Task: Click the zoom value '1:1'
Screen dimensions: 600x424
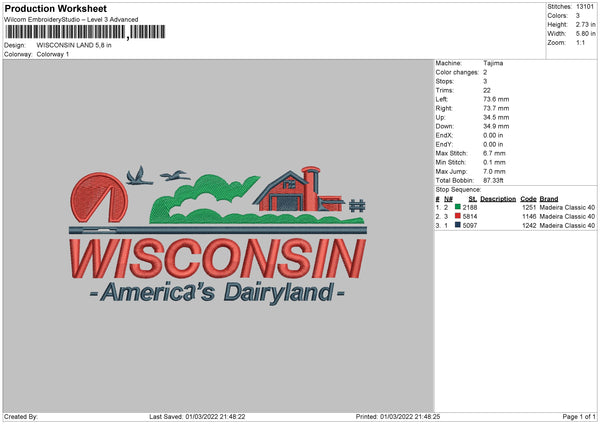Action: click(580, 42)
